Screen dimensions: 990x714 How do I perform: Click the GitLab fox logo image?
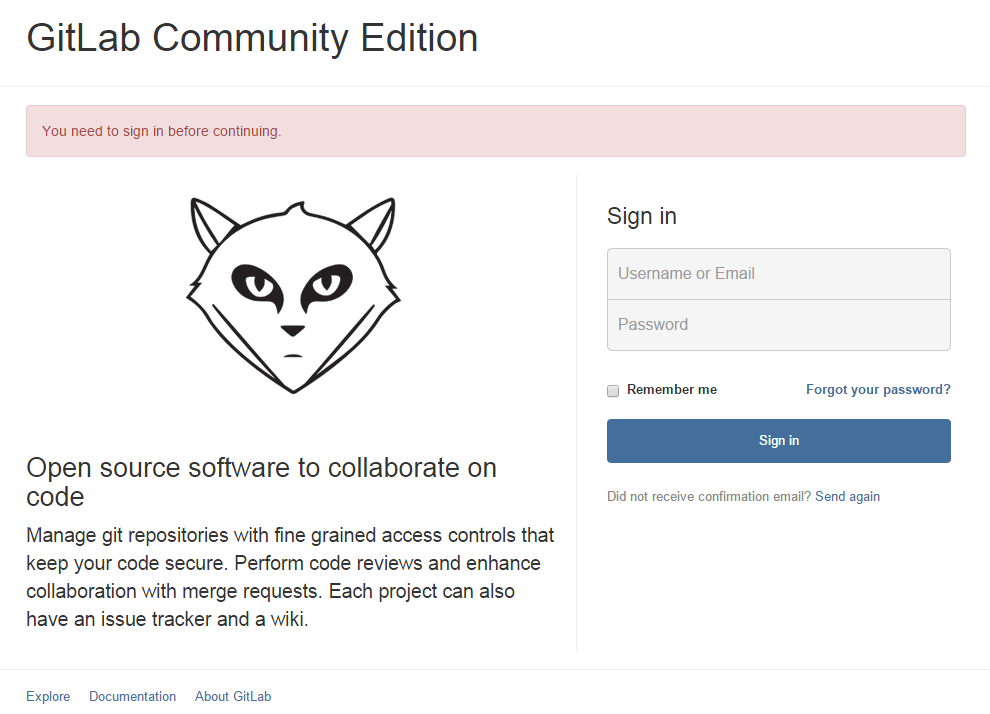coord(293,295)
